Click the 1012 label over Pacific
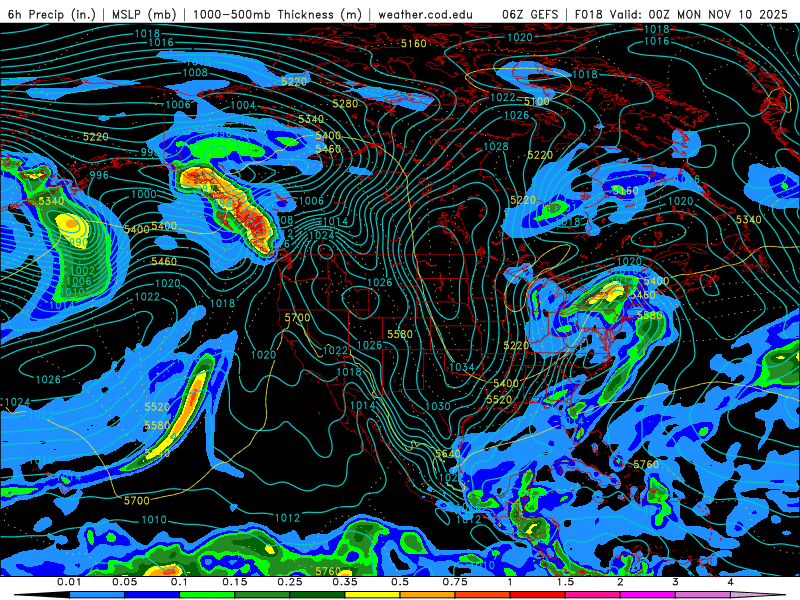 [287, 518]
